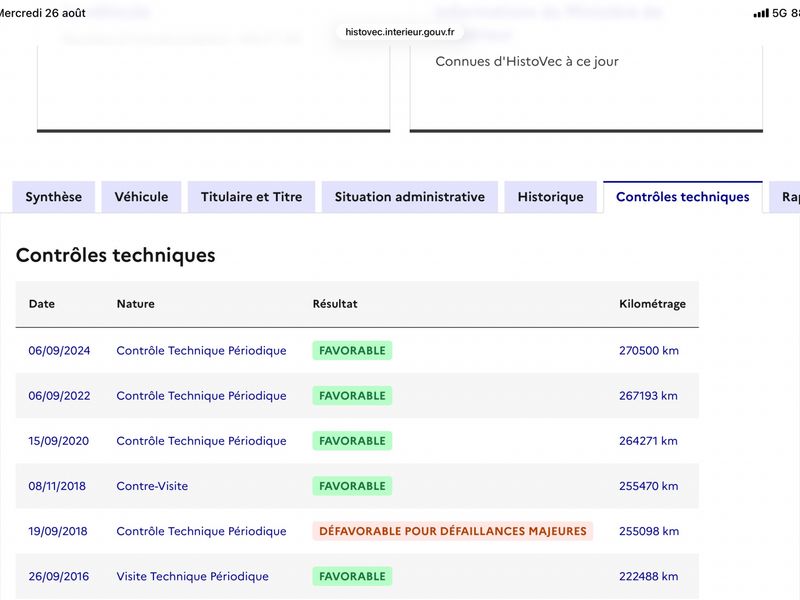Viewport: 800px width, 600px height.
Task: Tap the 5G signal status indicator
Action: tap(771, 13)
